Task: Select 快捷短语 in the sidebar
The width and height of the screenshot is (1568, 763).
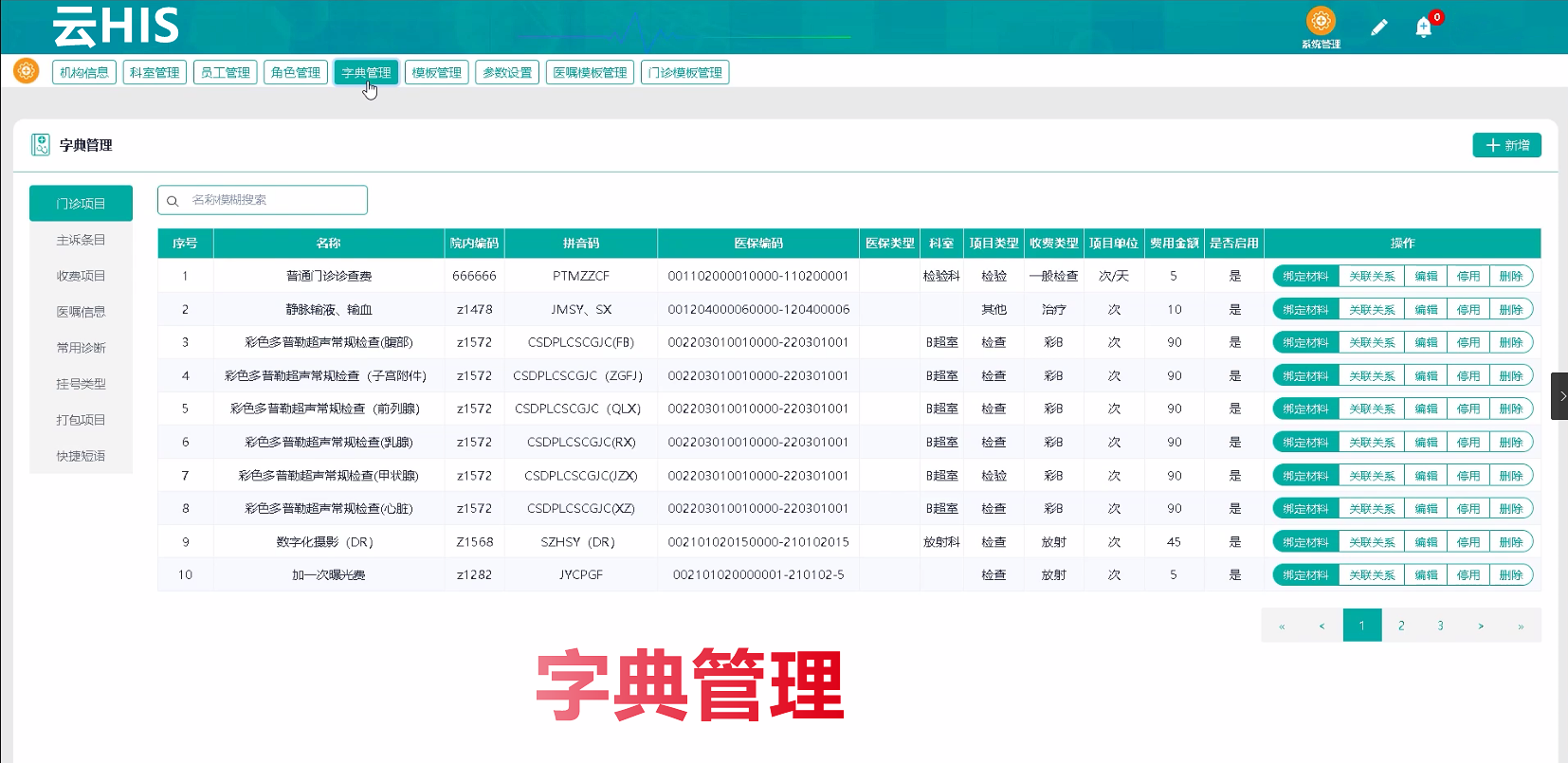Action: (x=81, y=456)
